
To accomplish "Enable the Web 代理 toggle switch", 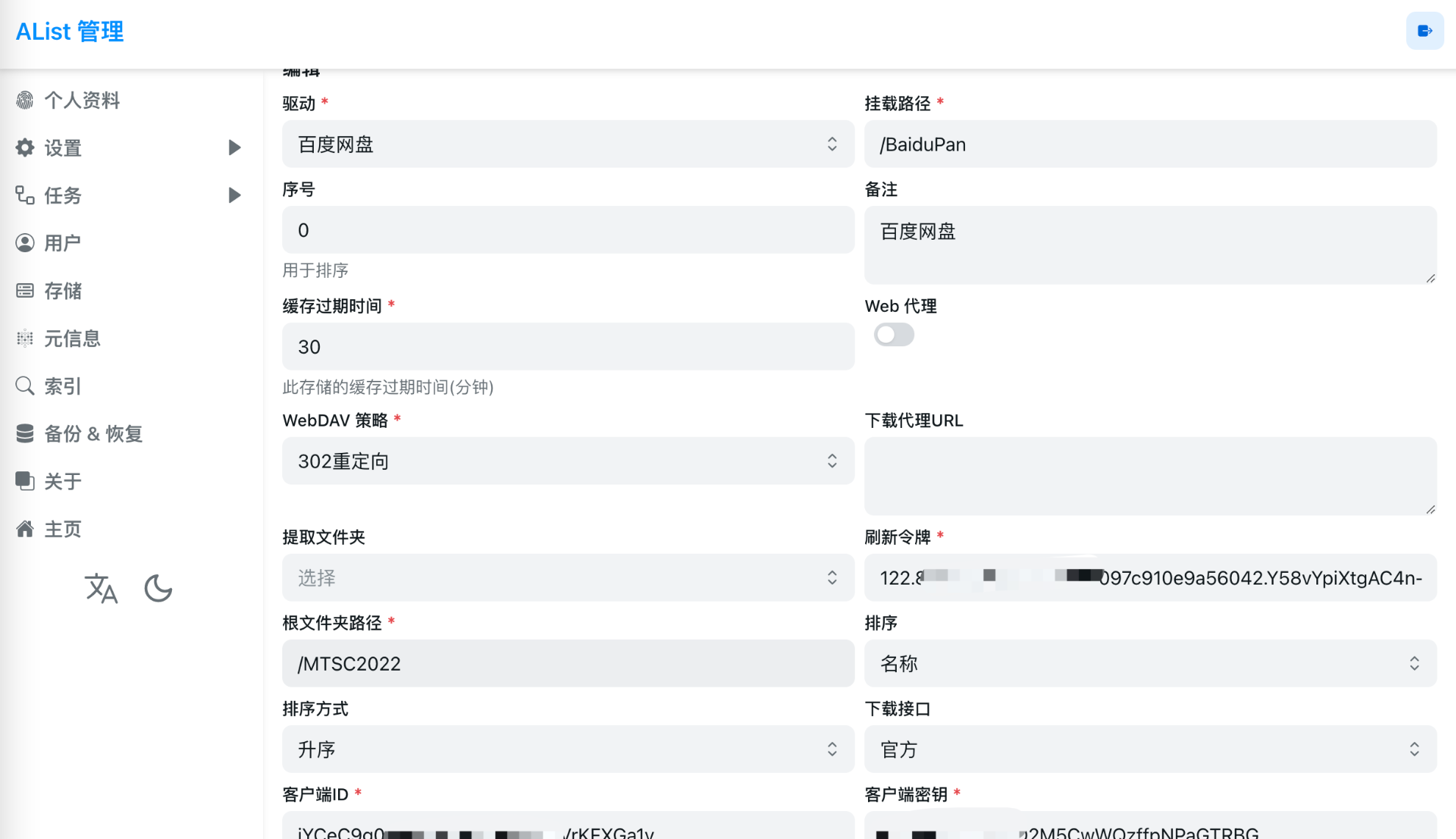I will (x=894, y=335).
